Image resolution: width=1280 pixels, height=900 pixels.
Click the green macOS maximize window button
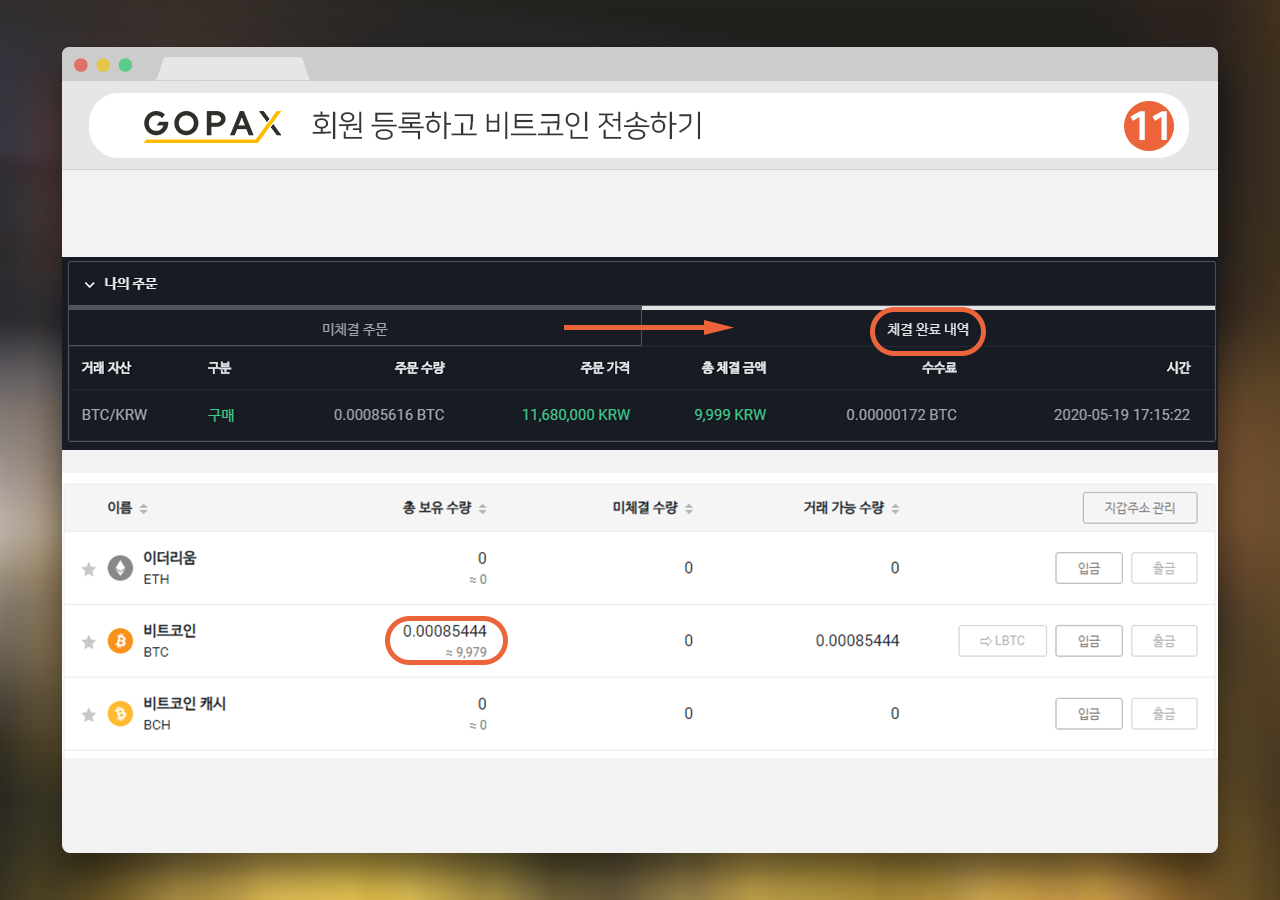coord(125,65)
